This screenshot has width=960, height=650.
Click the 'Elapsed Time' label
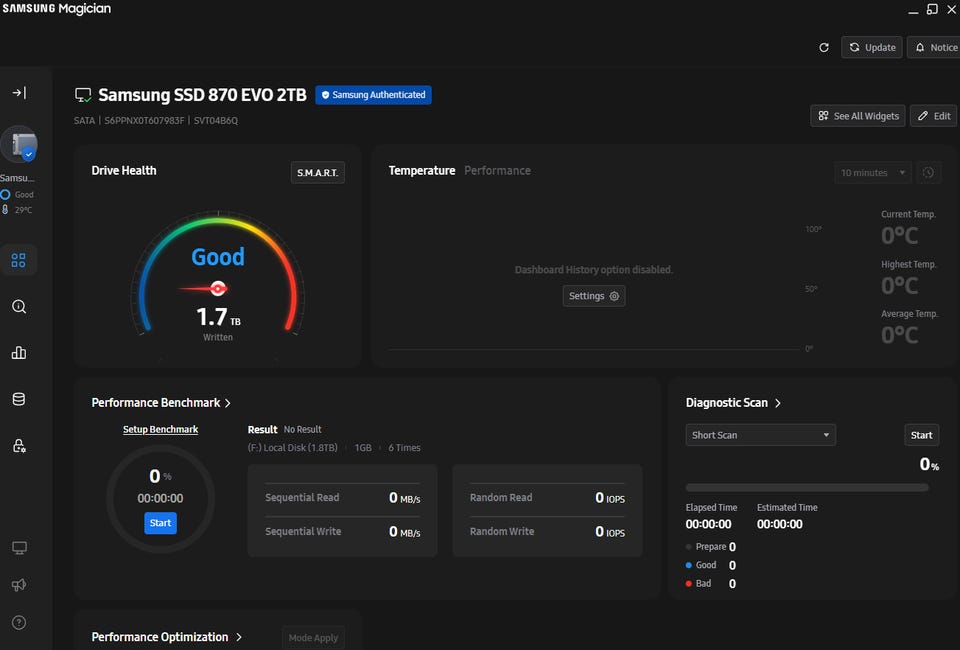pyautogui.click(x=711, y=507)
